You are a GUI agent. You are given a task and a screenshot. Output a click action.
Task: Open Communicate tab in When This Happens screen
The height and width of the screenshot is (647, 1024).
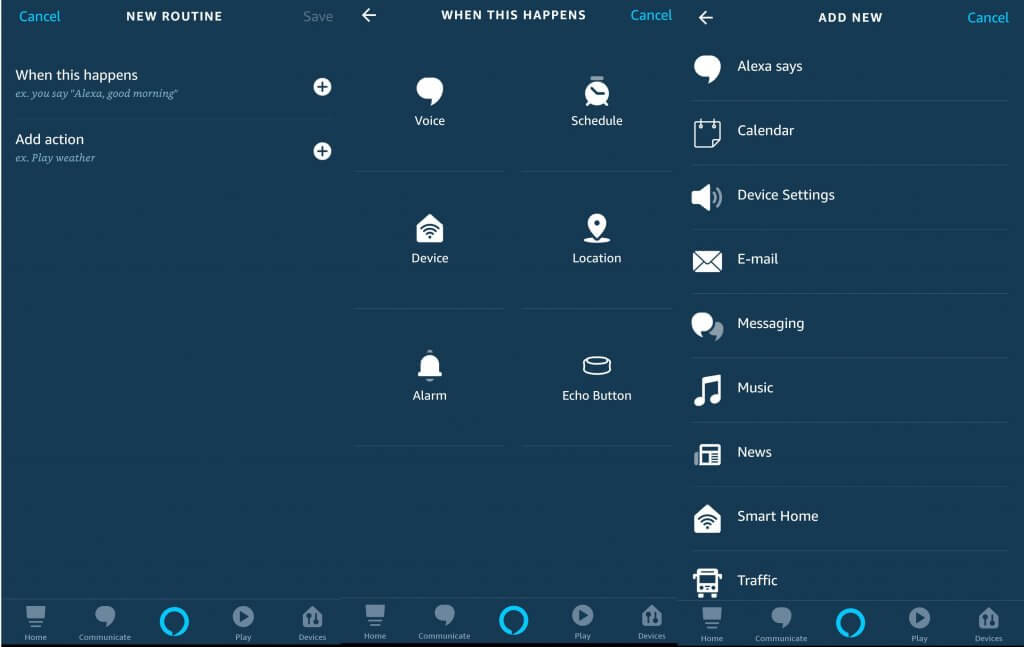click(444, 622)
